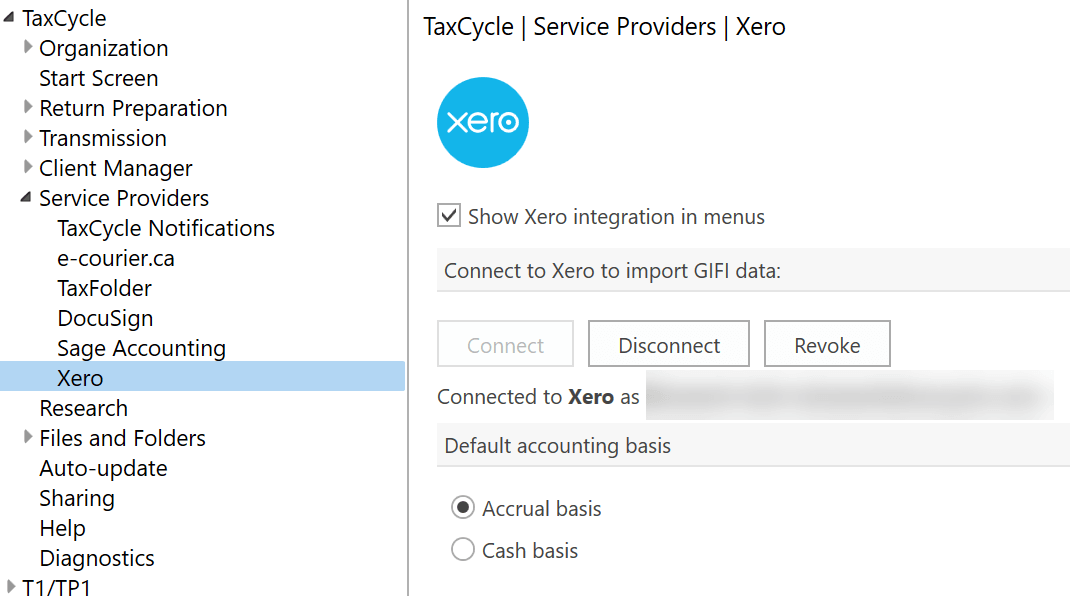1070x596 pixels.
Task: Open Research options
Action: tap(83, 408)
